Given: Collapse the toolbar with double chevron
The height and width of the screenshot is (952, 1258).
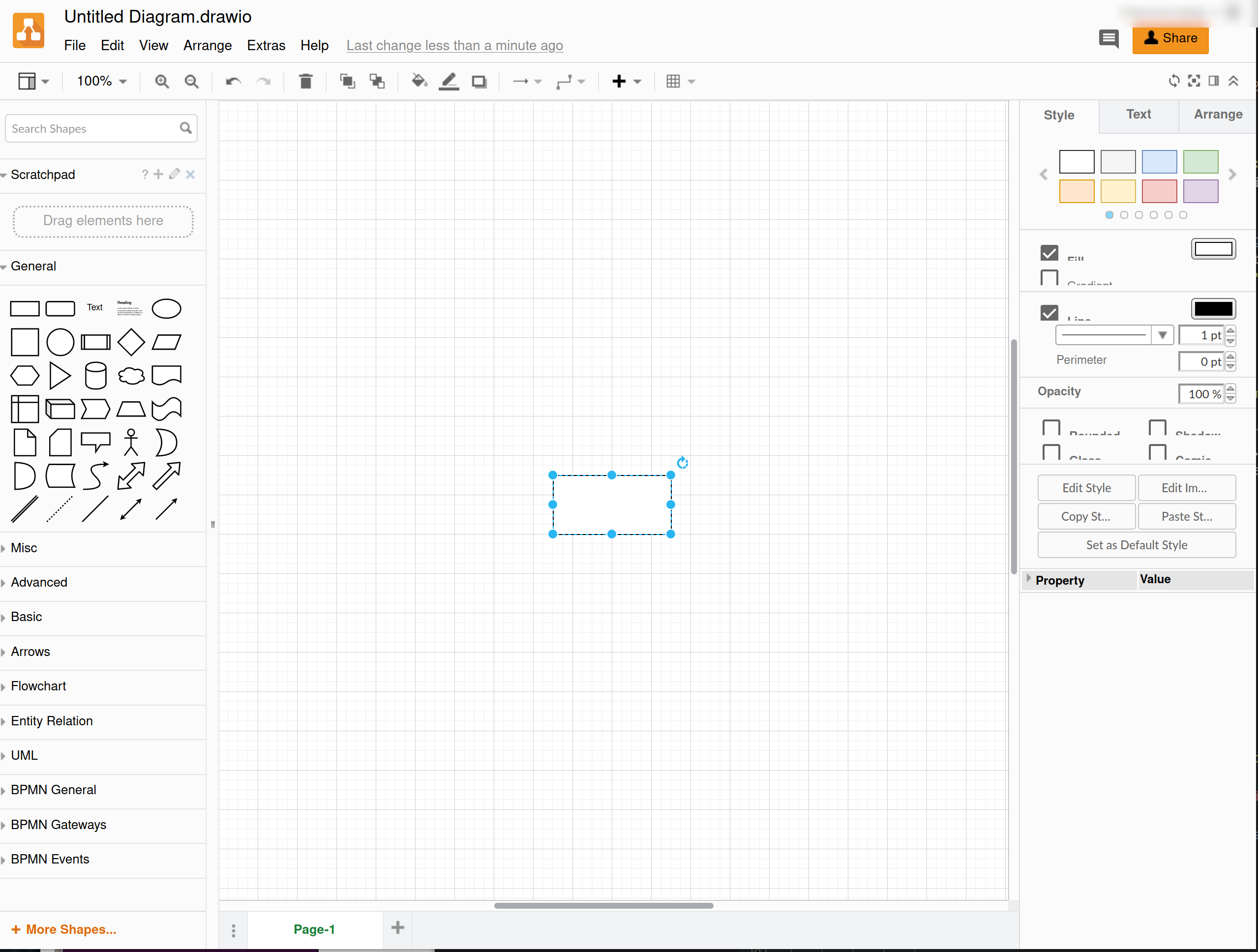Looking at the screenshot, I should point(1233,81).
